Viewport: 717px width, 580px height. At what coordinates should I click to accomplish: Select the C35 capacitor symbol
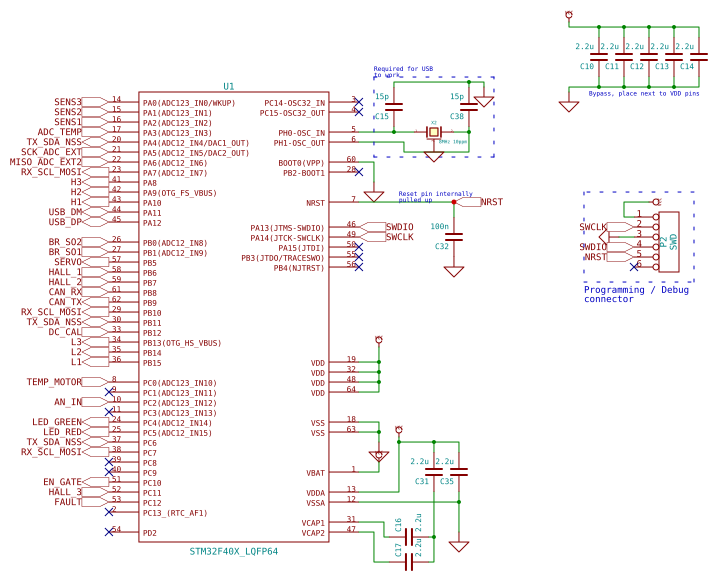(x=459, y=472)
